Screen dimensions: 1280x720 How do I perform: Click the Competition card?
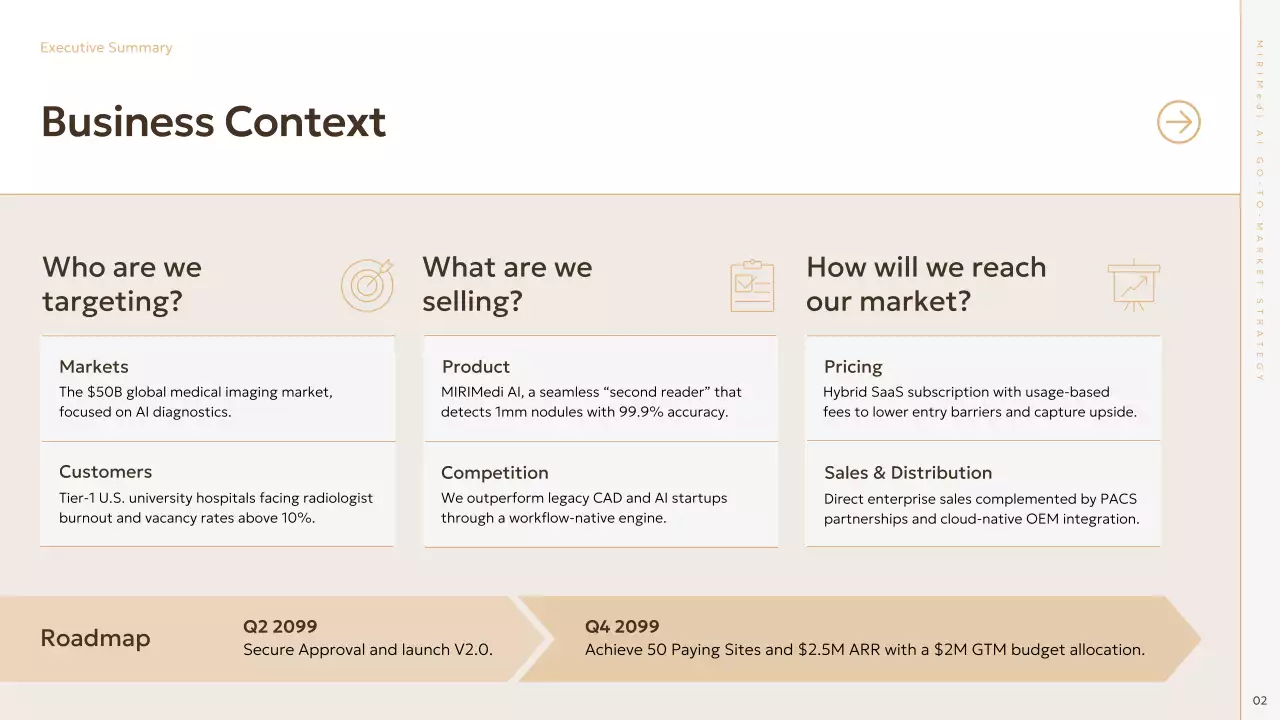(600, 494)
